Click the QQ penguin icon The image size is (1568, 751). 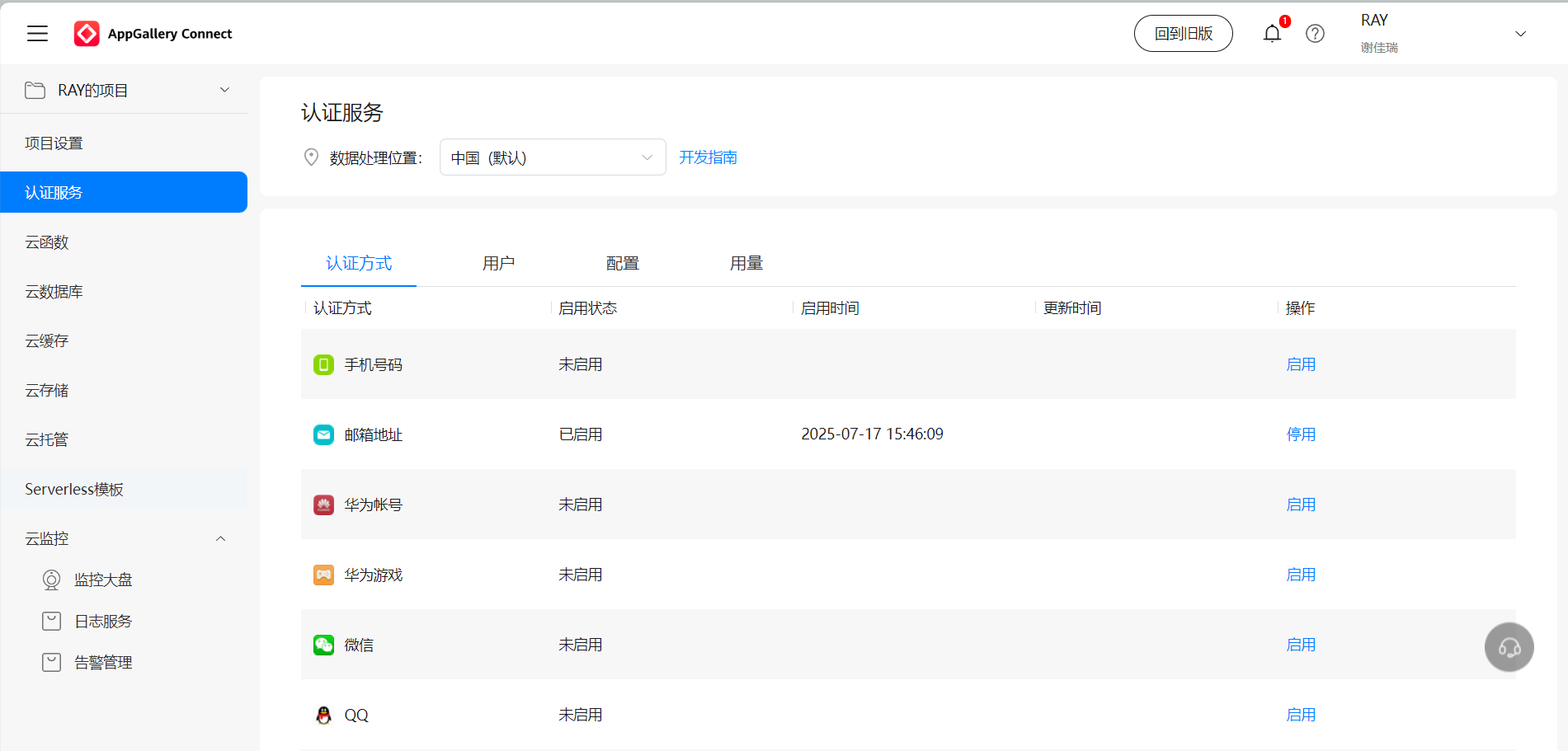[x=323, y=715]
